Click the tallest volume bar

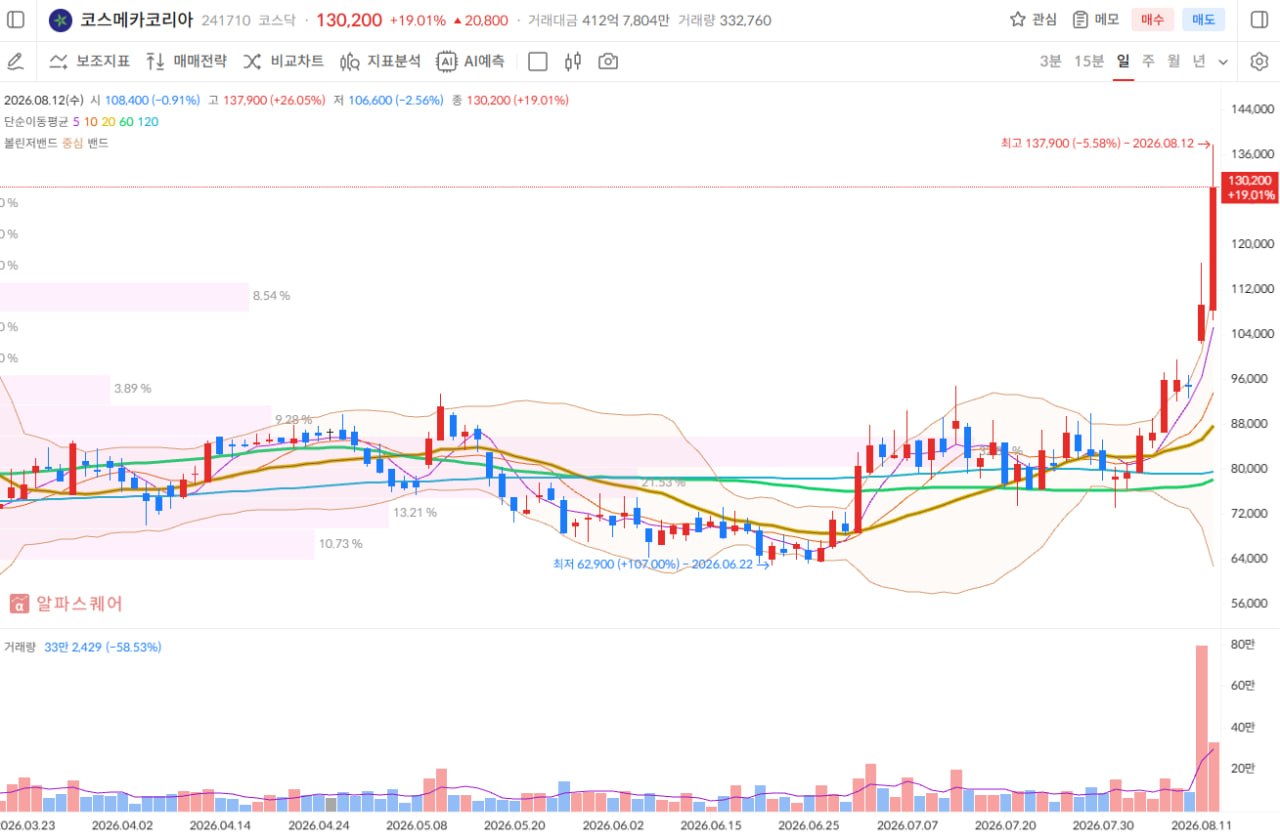coord(1201,728)
